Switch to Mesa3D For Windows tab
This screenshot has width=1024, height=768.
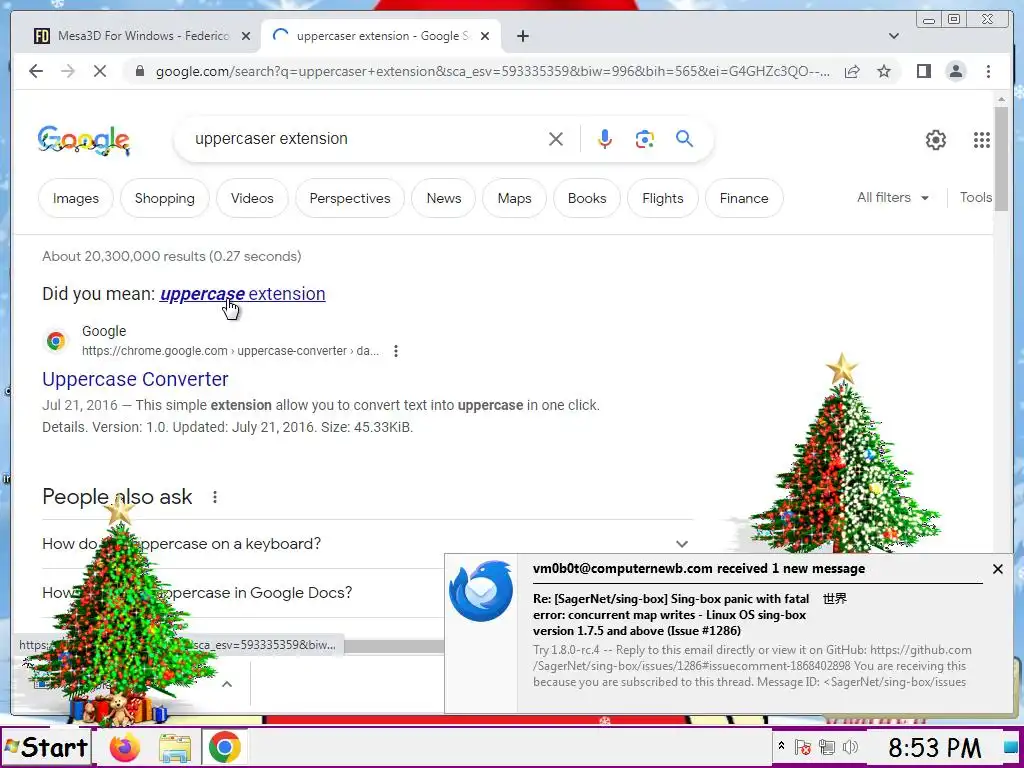[142, 36]
